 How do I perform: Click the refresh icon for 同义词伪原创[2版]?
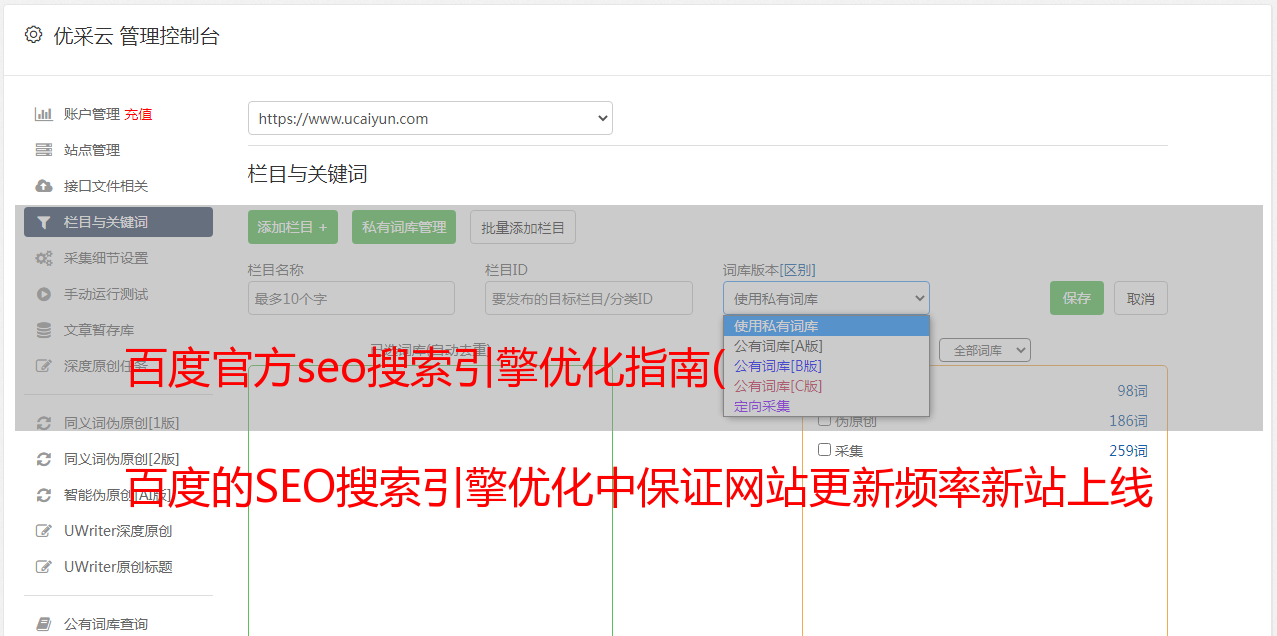[43, 459]
